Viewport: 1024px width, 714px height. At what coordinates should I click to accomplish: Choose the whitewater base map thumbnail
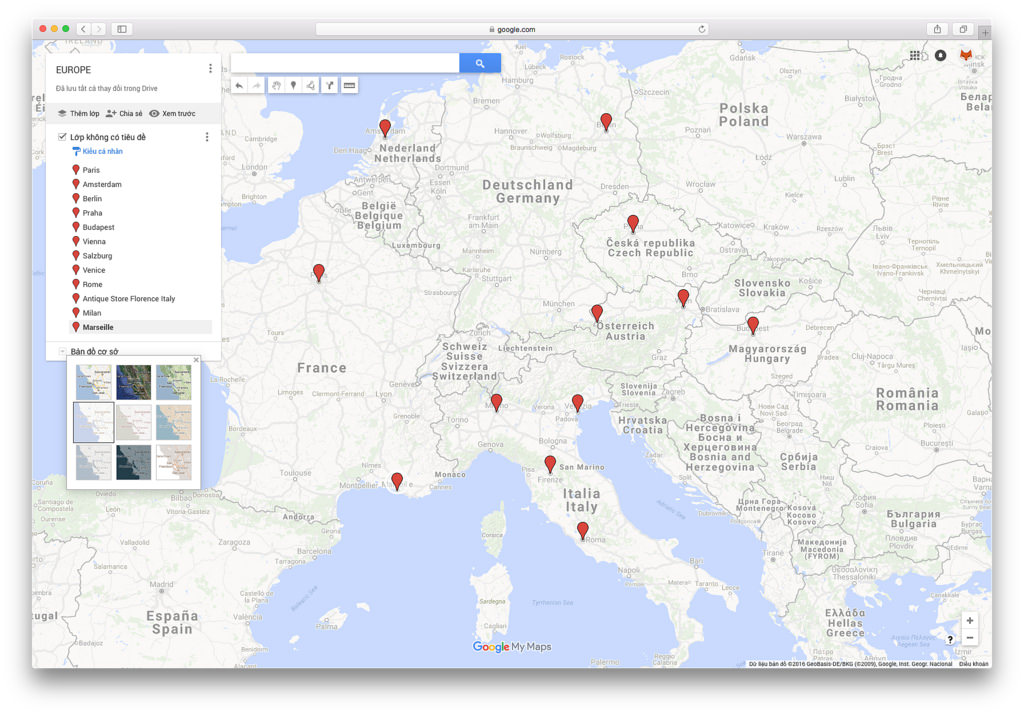click(x=174, y=462)
